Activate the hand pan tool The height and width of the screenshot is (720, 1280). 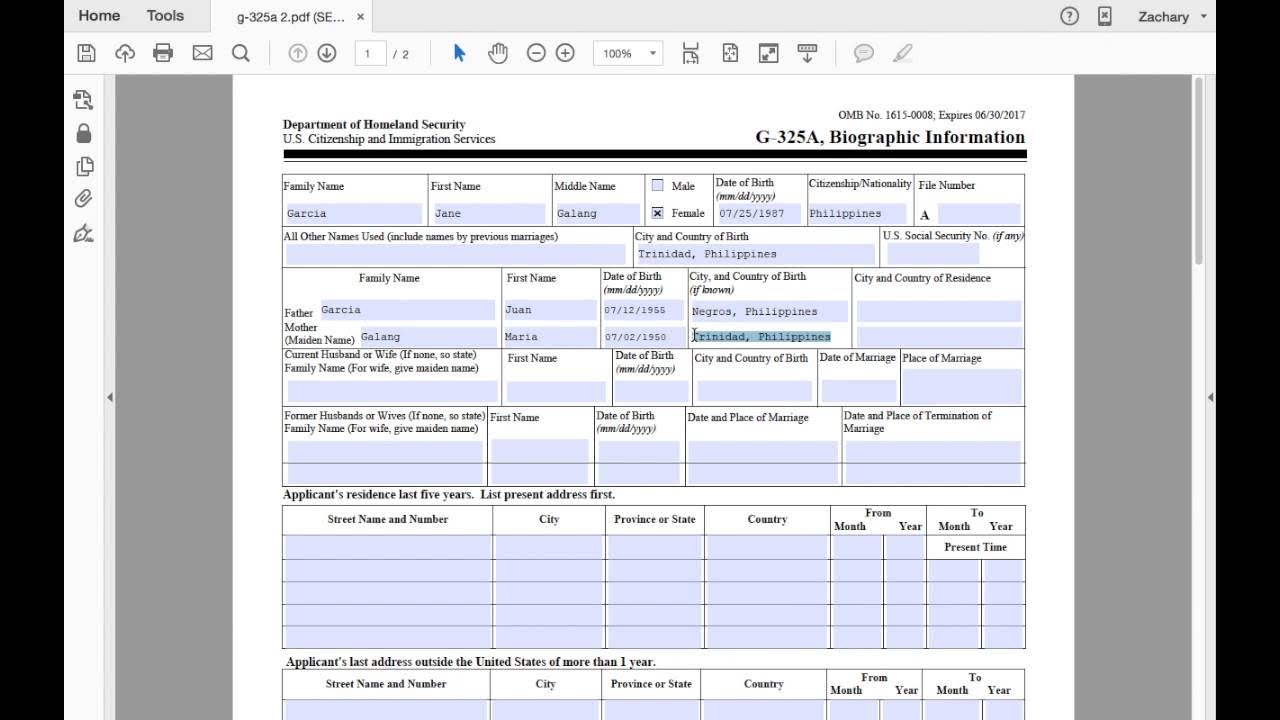point(498,53)
